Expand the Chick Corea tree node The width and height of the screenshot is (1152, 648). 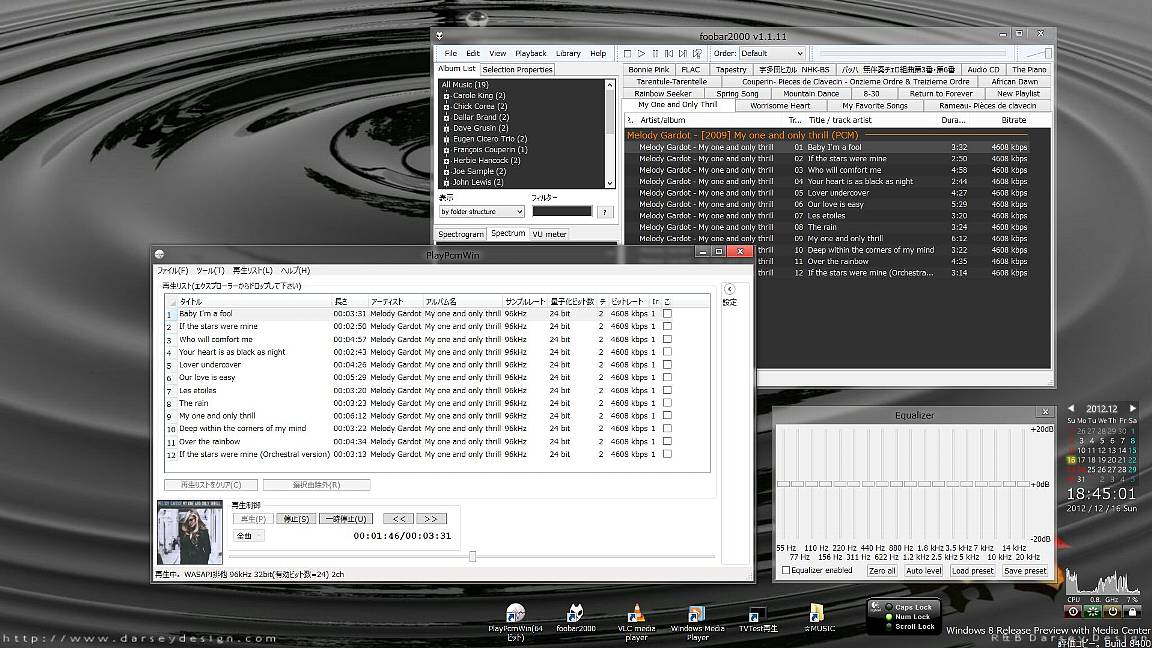point(446,106)
